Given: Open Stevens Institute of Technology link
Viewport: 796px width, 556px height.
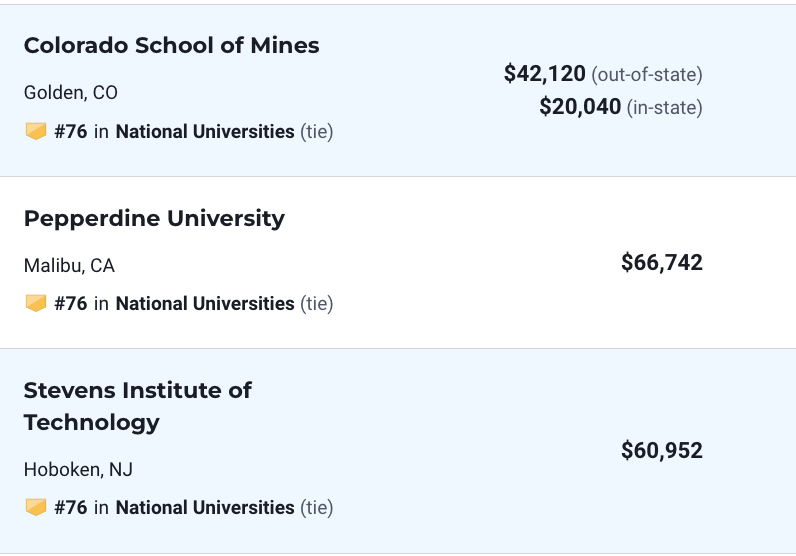Looking at the screenshot, I should point(138,407).
